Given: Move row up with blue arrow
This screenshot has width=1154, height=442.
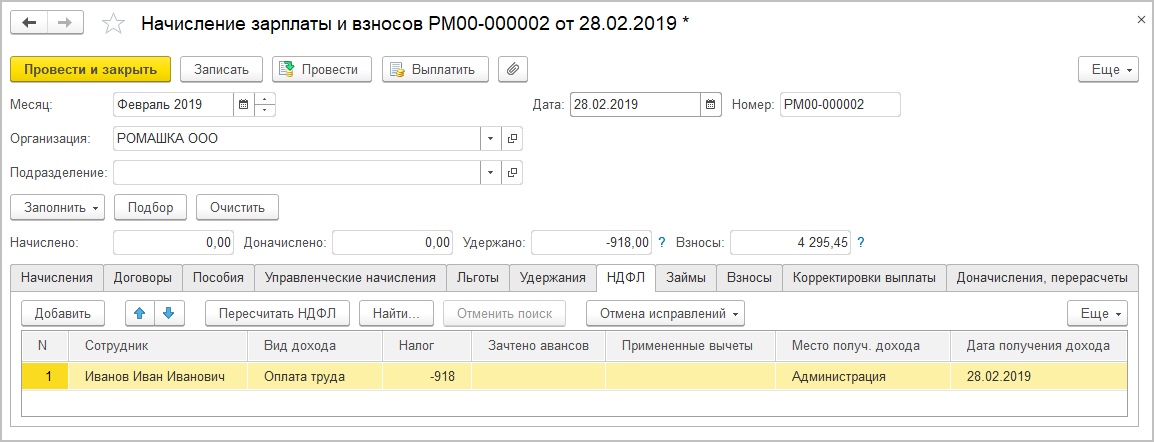Looking at the screenshot, I should tap(139, 313).
